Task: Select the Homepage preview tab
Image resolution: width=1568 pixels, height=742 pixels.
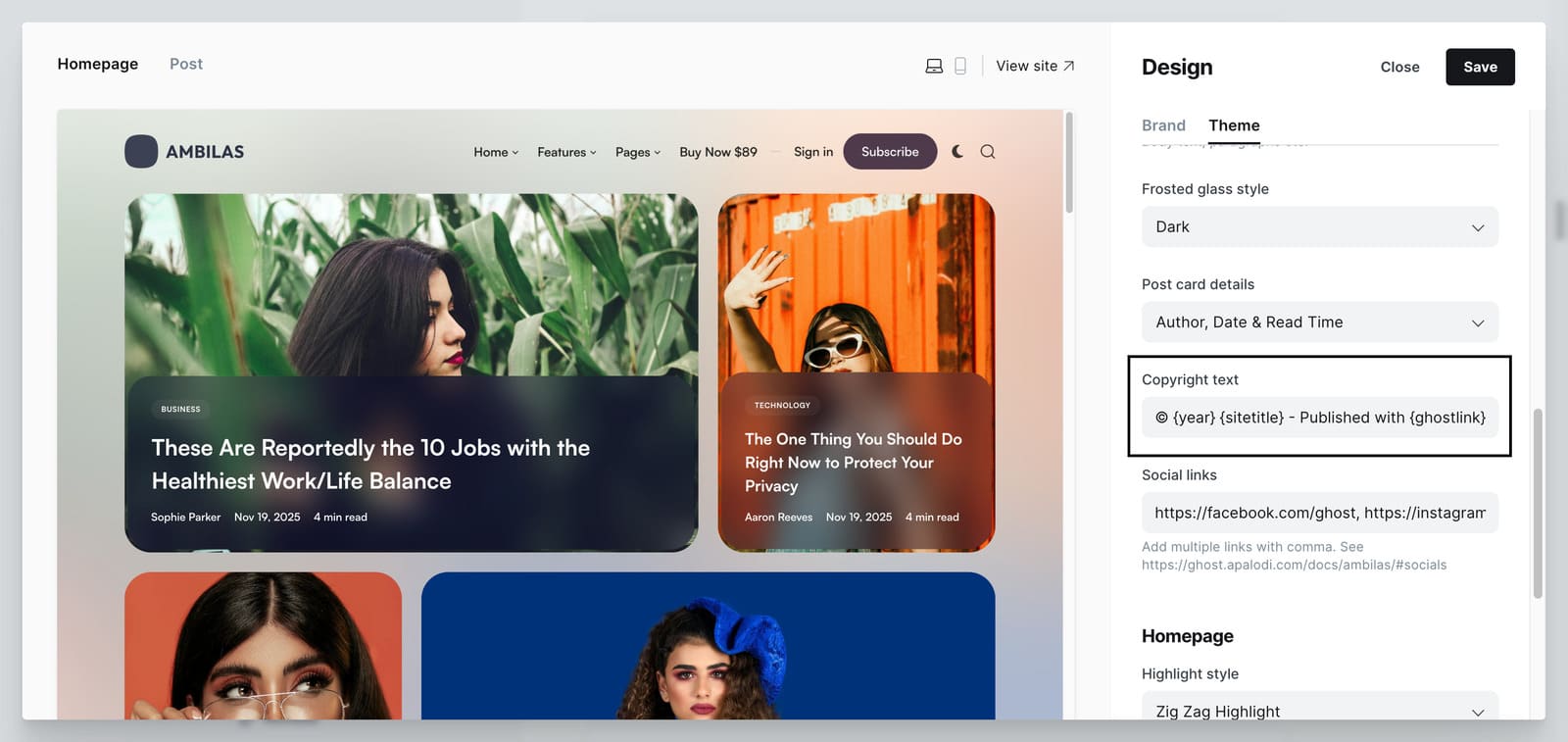Action: coord(98,64)
